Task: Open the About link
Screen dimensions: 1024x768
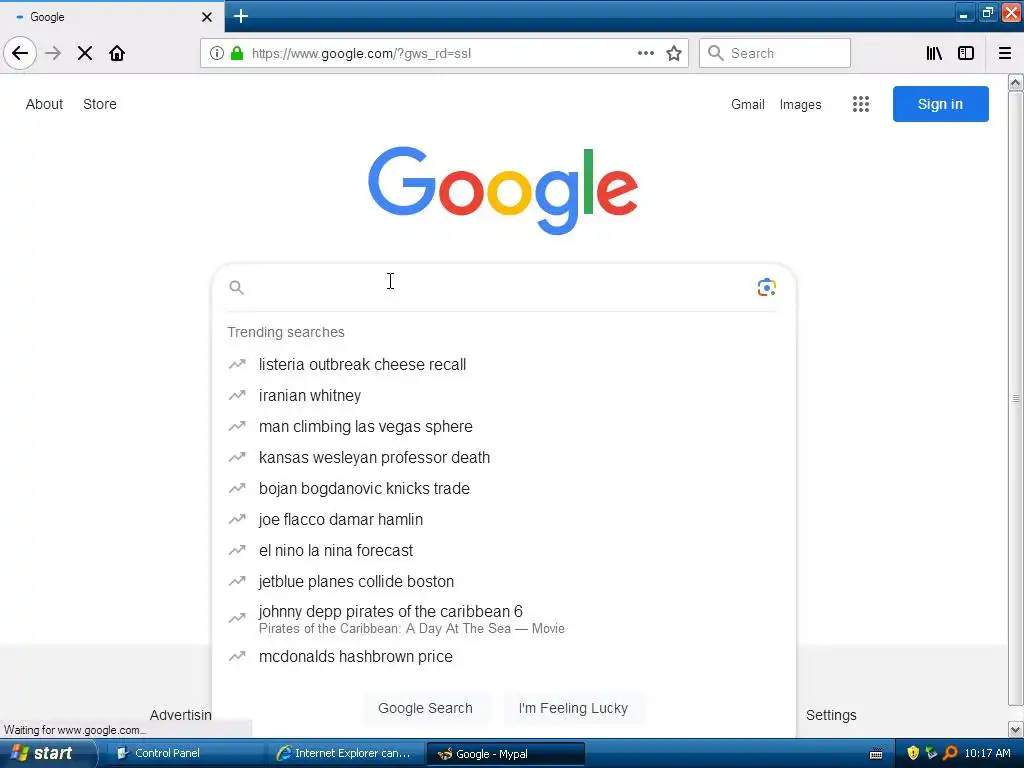Action: [x=44, y=104]
